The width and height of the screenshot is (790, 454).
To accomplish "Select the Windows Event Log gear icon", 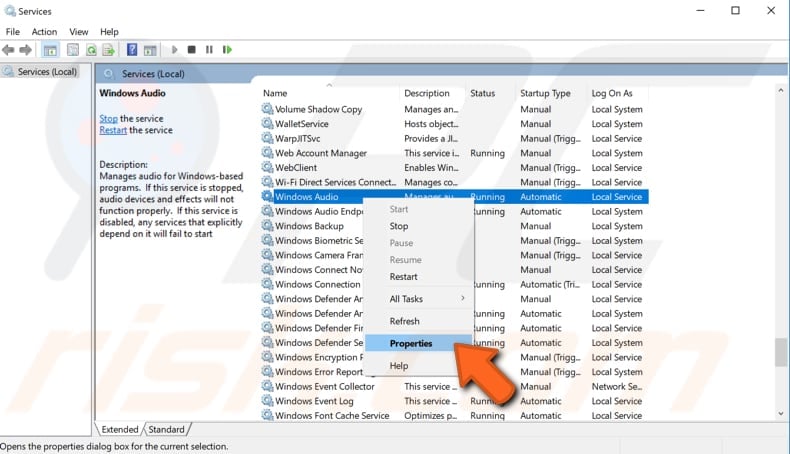I will pos(267,401).
